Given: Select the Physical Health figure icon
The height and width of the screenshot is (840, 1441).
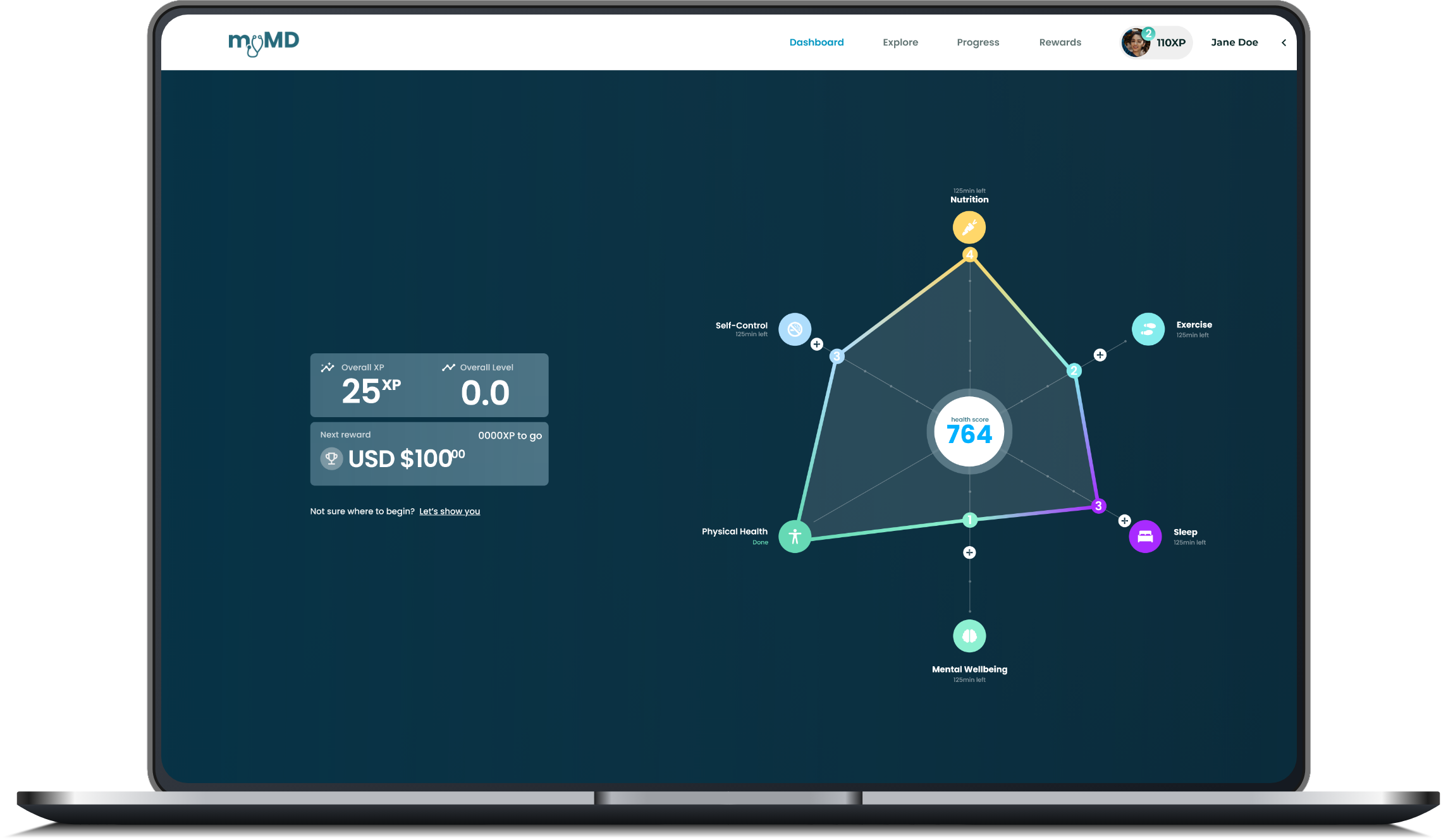Looking at the screenshot, I should click(x=795, y=537).
